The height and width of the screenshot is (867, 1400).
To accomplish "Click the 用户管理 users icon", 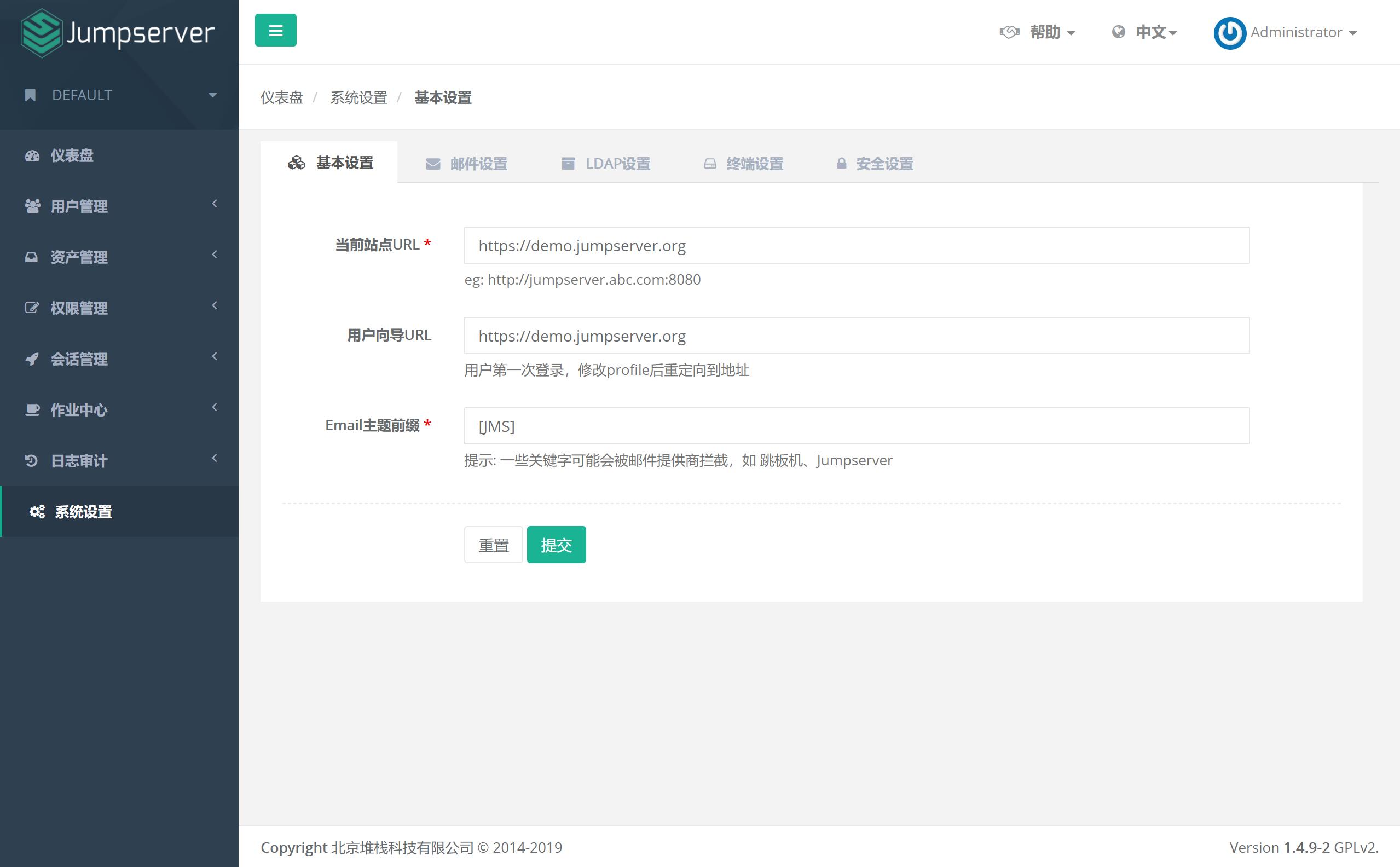I will (x=33, y=206).
